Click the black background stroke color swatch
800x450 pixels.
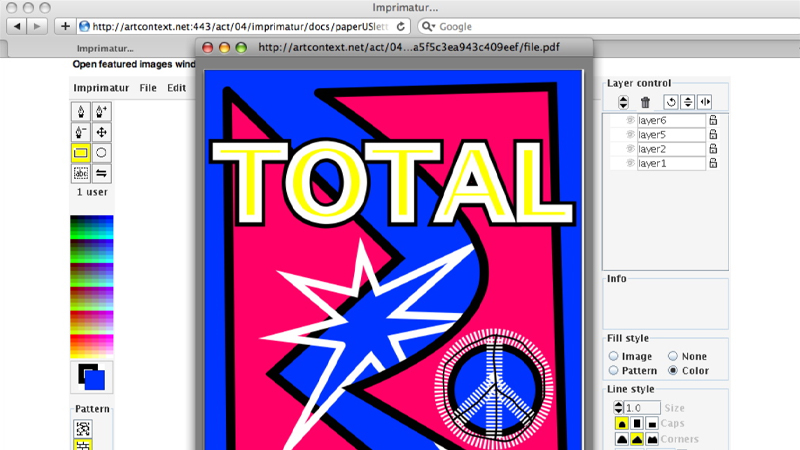(x=83, y=369)
